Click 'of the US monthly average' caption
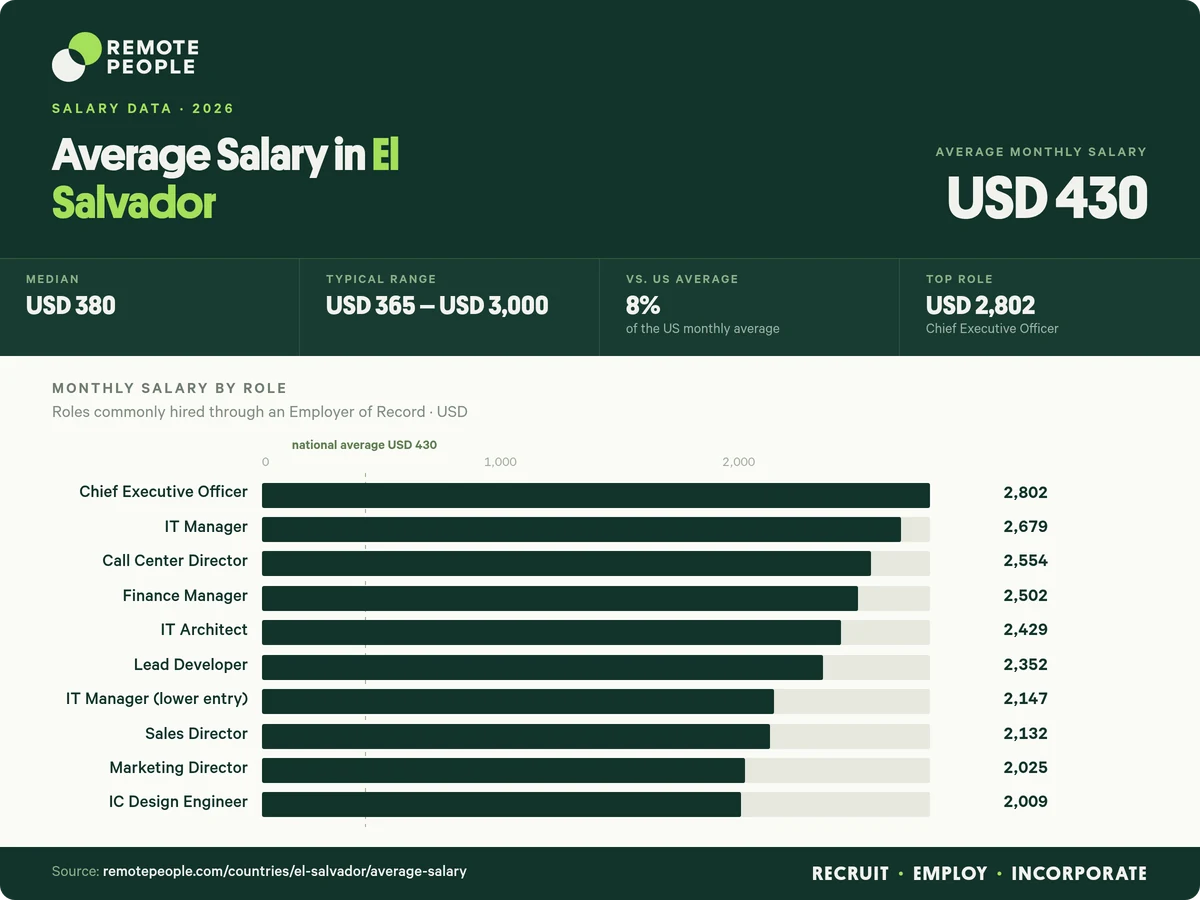 click(x=703, y=329)
